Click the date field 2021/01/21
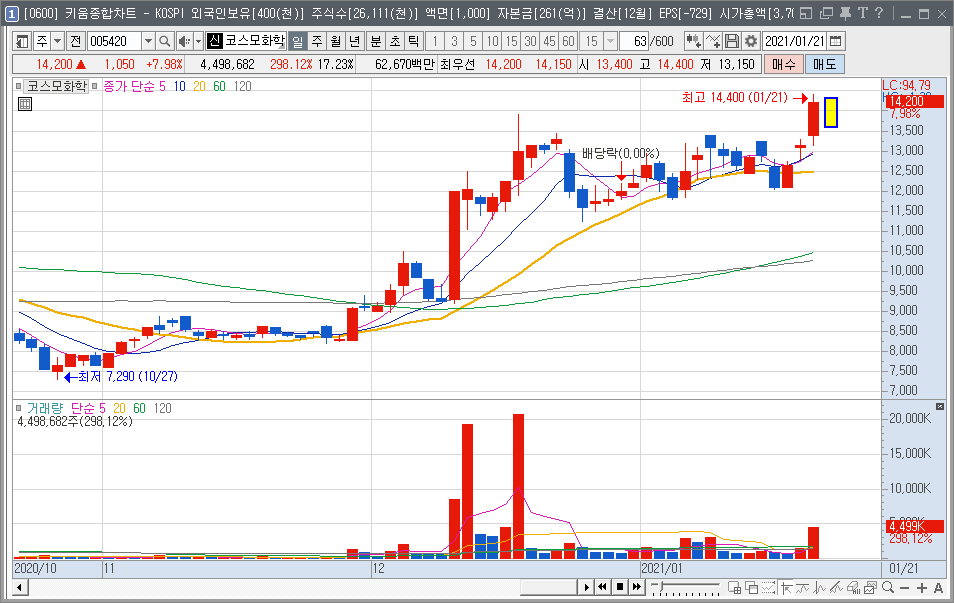This screenshot has width=954, height=603. 795,41
